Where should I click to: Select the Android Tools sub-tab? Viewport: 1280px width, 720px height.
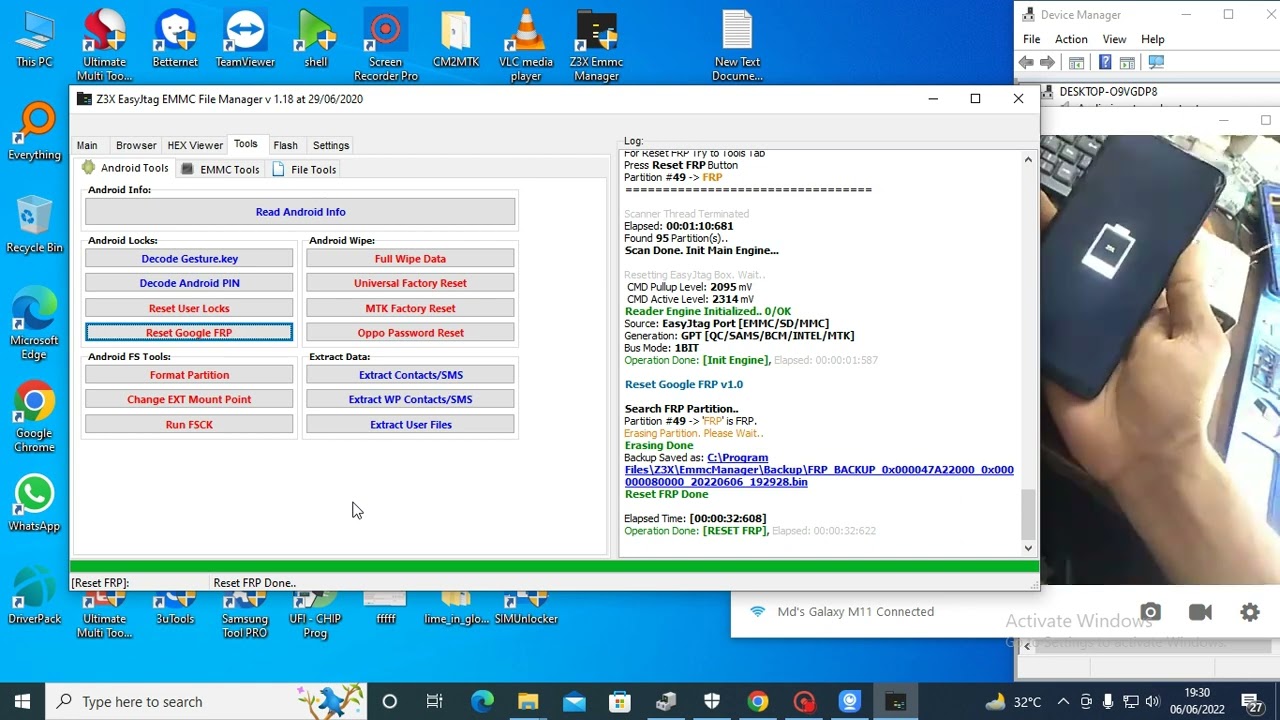tap(126, 168)
